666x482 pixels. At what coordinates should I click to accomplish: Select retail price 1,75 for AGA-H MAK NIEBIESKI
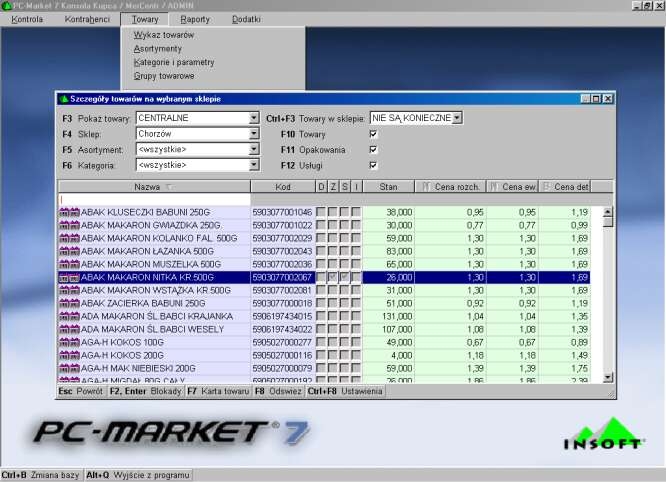pyautogui.click(x=564, y=368)
